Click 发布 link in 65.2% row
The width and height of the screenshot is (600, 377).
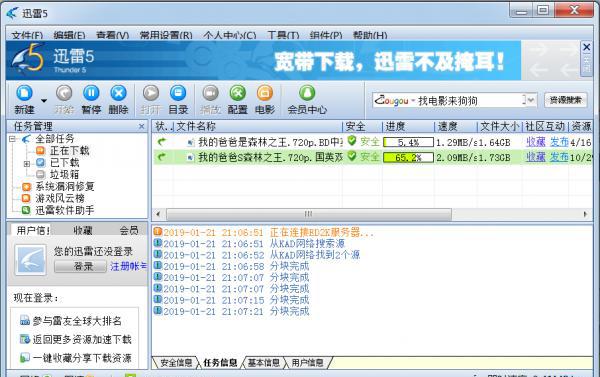[x=559, y=157]
